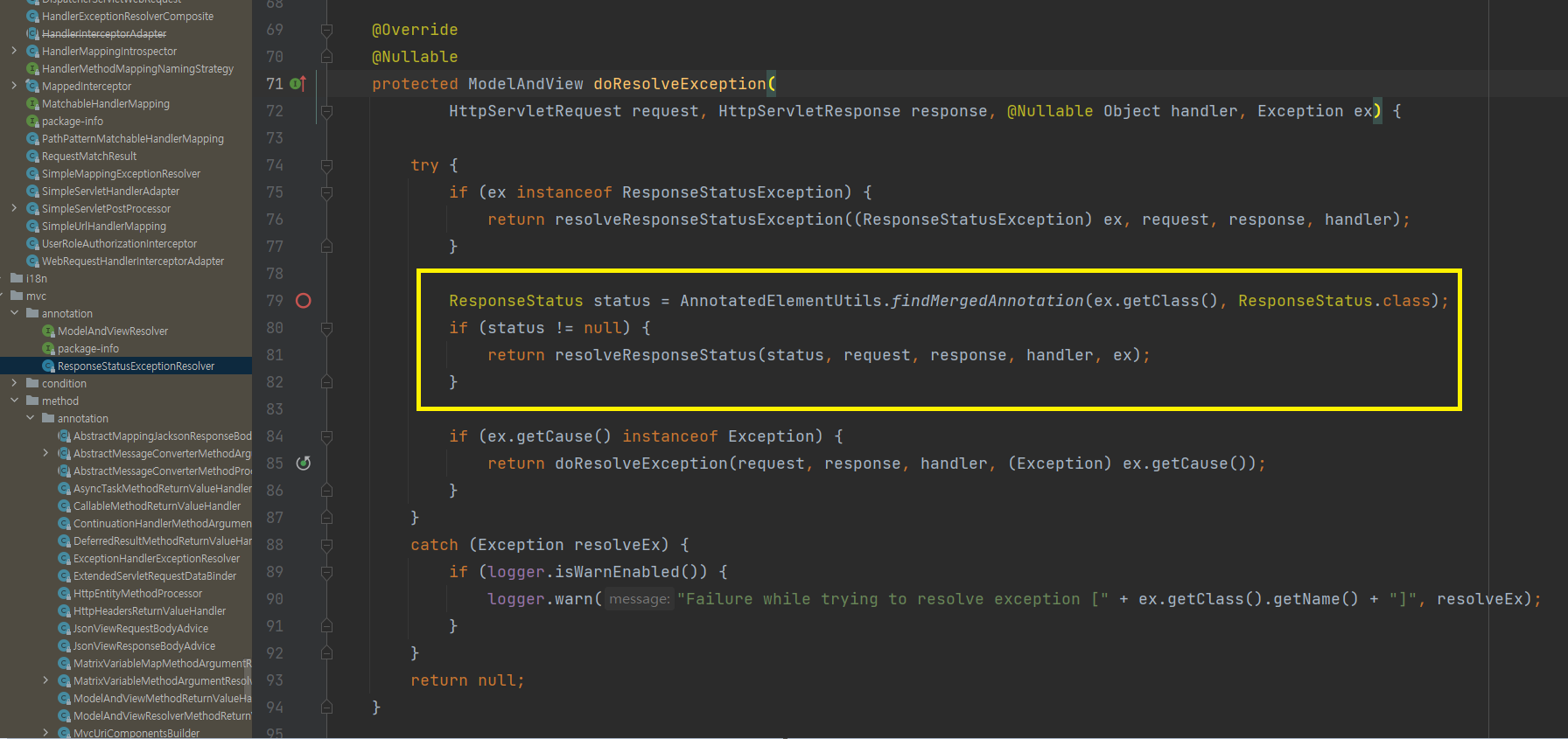Click the recursive call icon on line 85
1568x739 pixels.
click(304, 464)
